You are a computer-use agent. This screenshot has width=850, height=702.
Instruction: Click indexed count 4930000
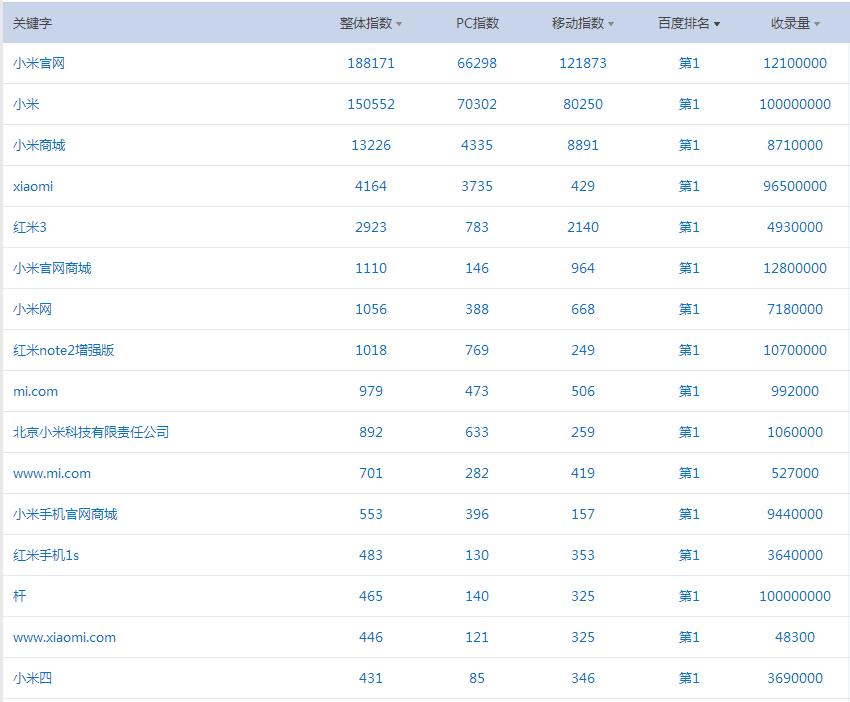coord(795,227)
